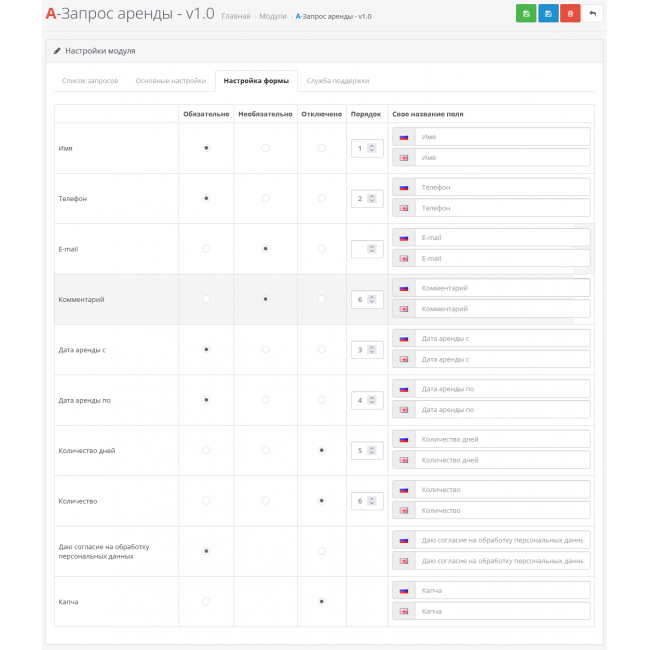
Task: Click the order stepper arrows for Дата аренды с
Action: pos(372,349)
